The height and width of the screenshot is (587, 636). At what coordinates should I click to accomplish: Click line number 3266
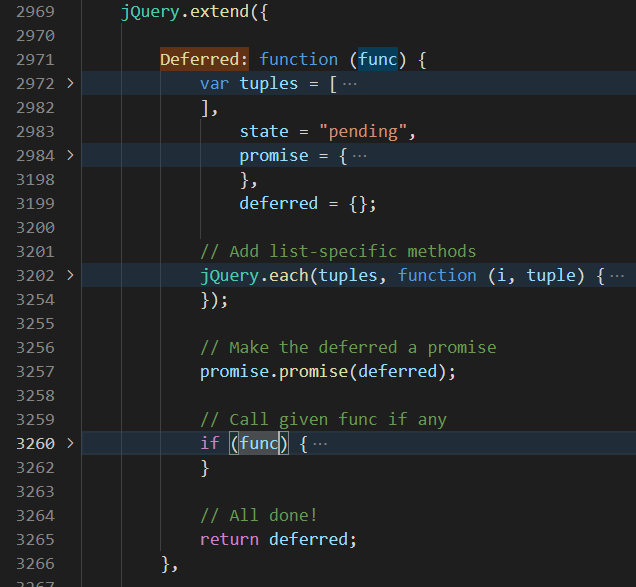35,563
